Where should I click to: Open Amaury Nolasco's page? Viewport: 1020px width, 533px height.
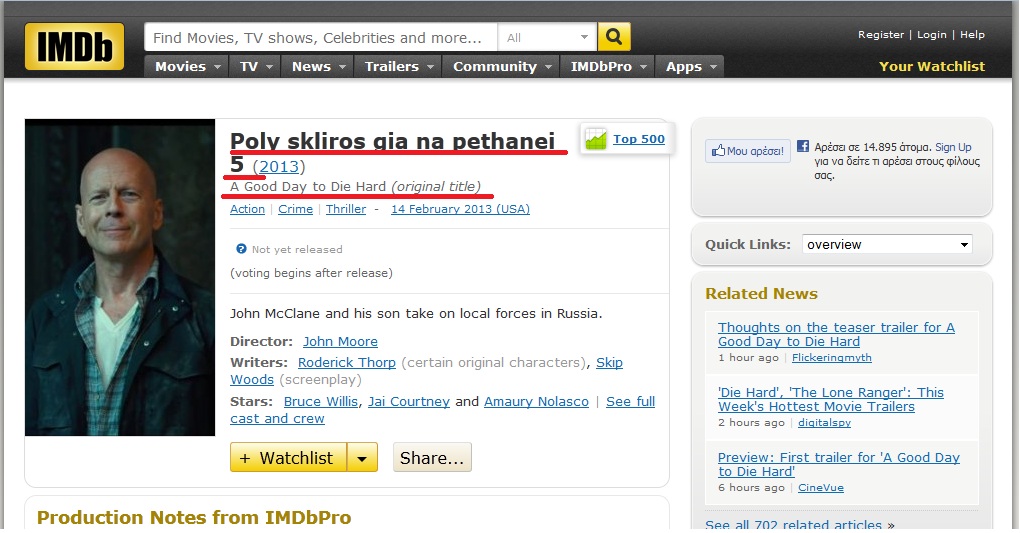click(536, 402)
